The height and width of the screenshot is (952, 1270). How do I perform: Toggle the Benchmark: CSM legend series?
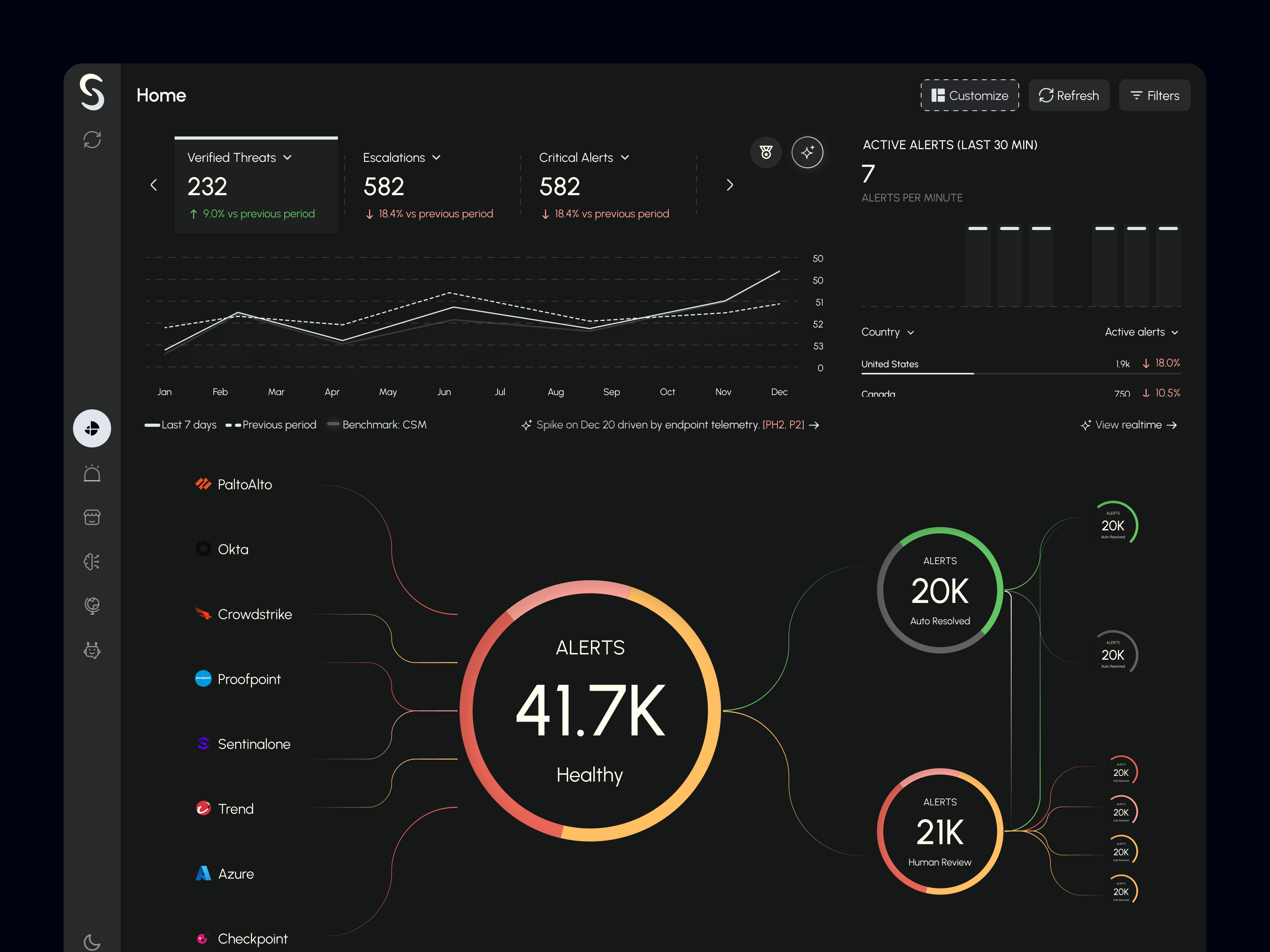pos(377,425)
